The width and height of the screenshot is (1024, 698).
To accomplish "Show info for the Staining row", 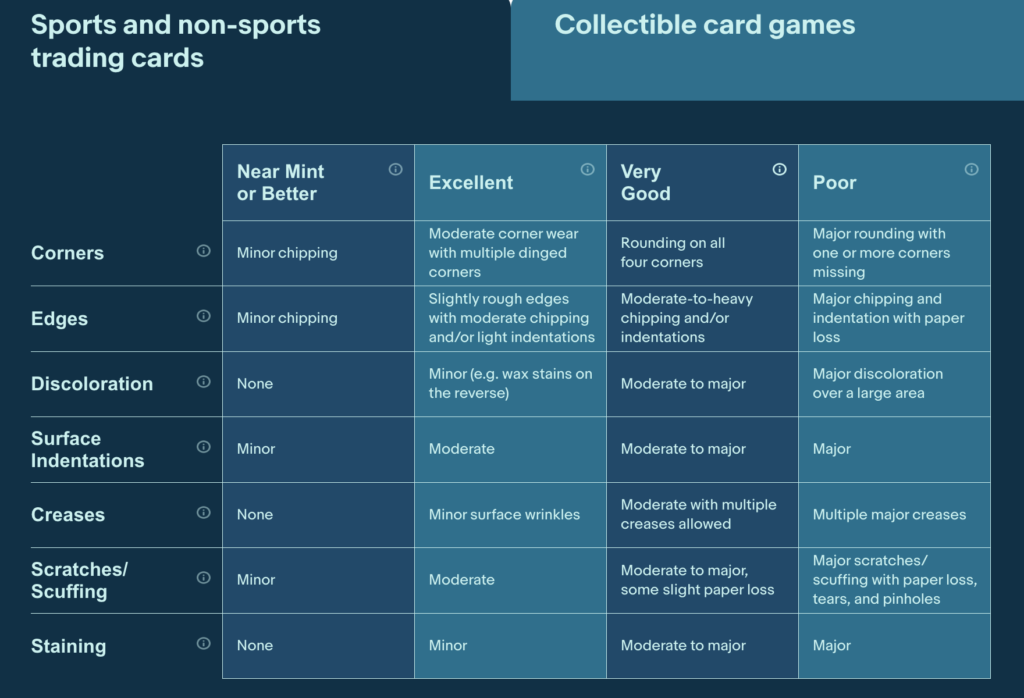I will tap(204, 643).
